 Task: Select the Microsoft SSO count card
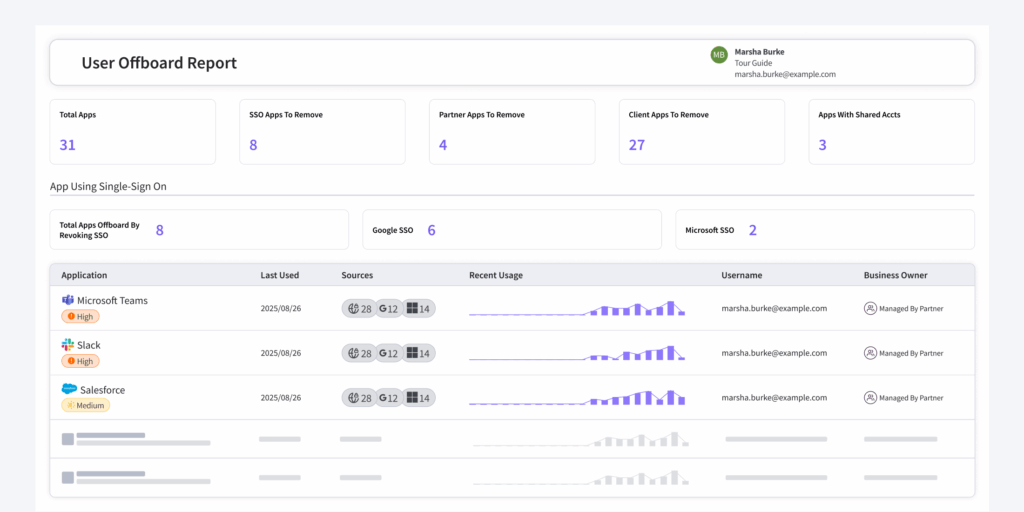coord(824,230)
